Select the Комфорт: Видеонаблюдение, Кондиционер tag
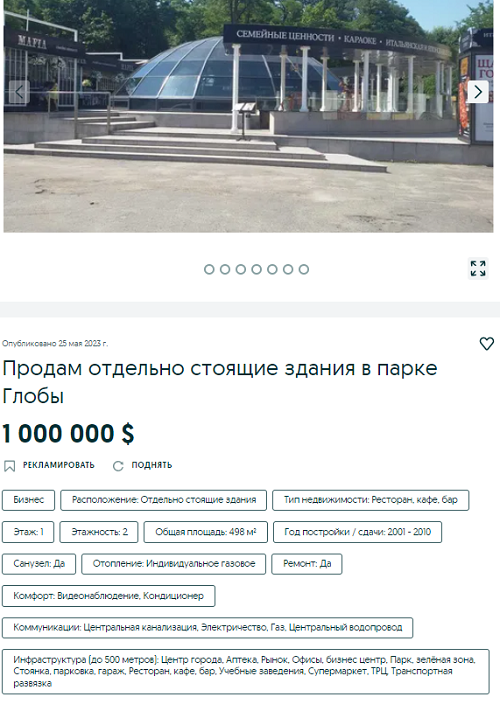The image size is (500, 704). click(108, 596)
